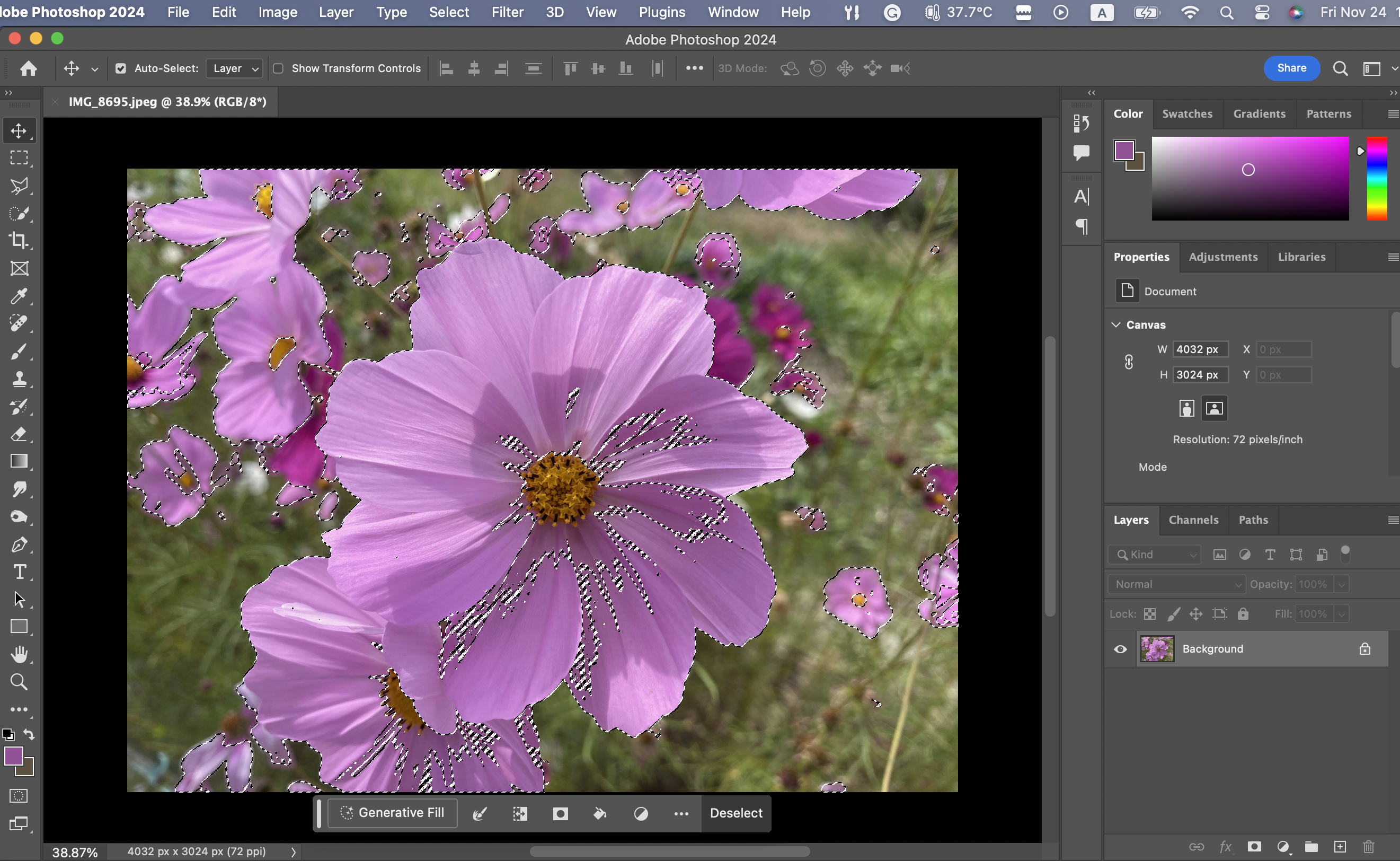Switch to the Channels tab
The height and width of the screenshot is (861, 1400).
pos(1193,520)
